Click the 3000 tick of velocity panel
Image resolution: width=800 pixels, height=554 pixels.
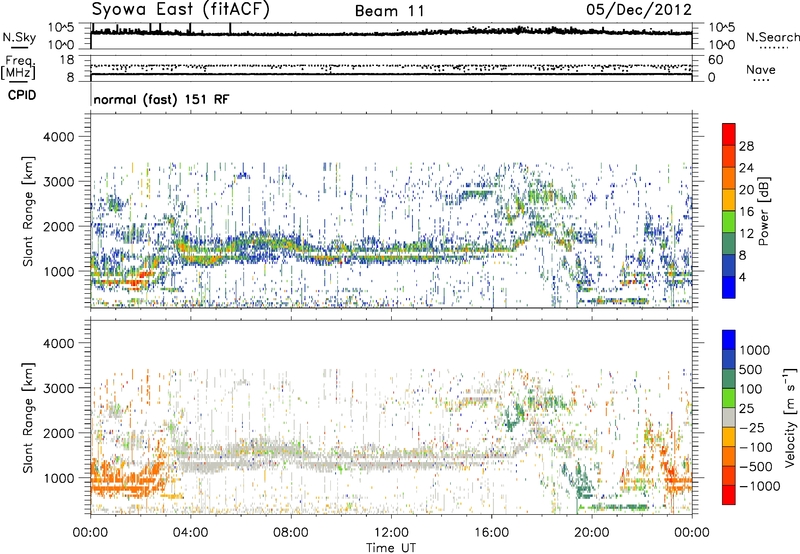[59, 388]
